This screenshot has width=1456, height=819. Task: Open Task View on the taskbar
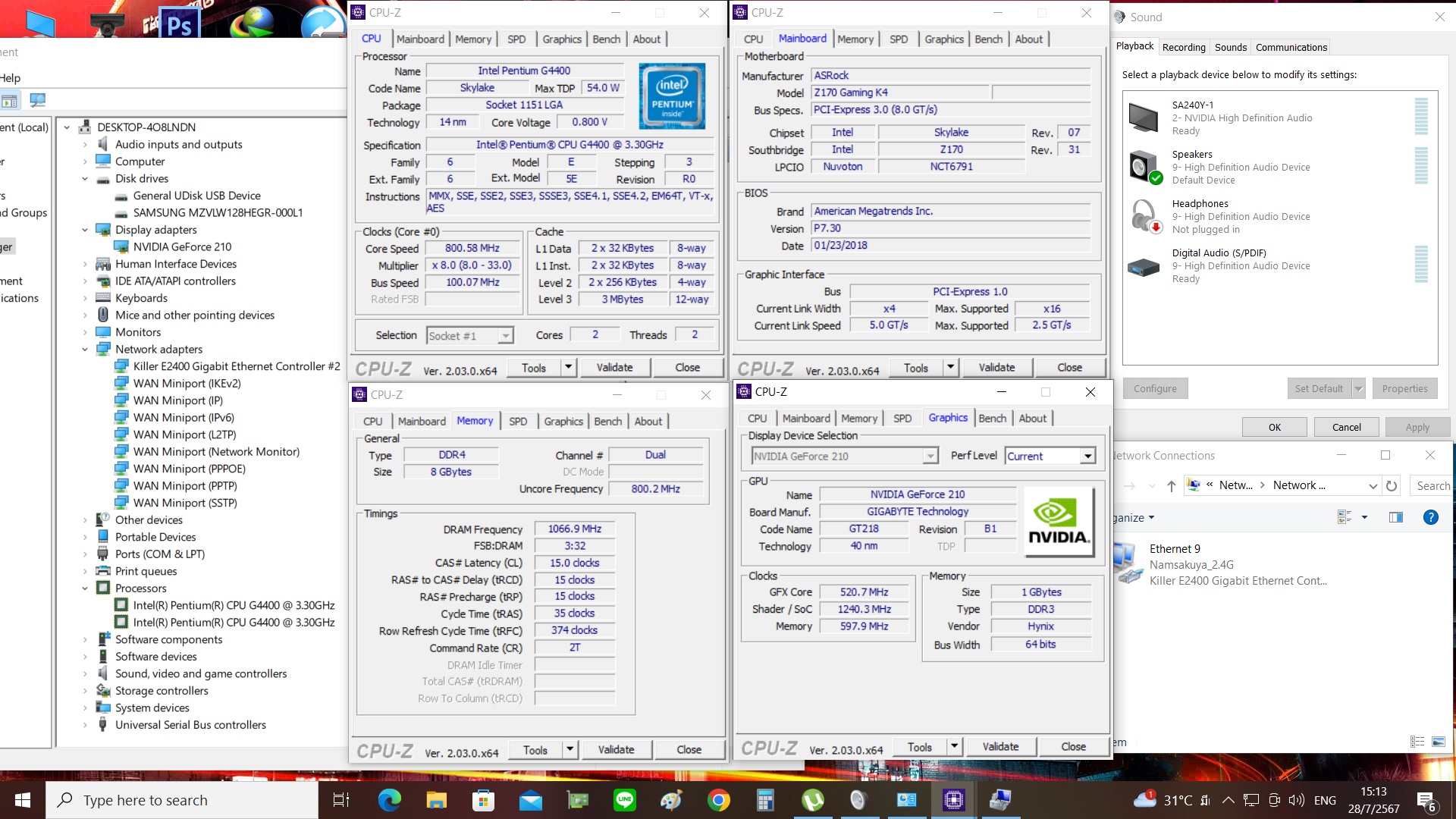(x=341, y=800)
